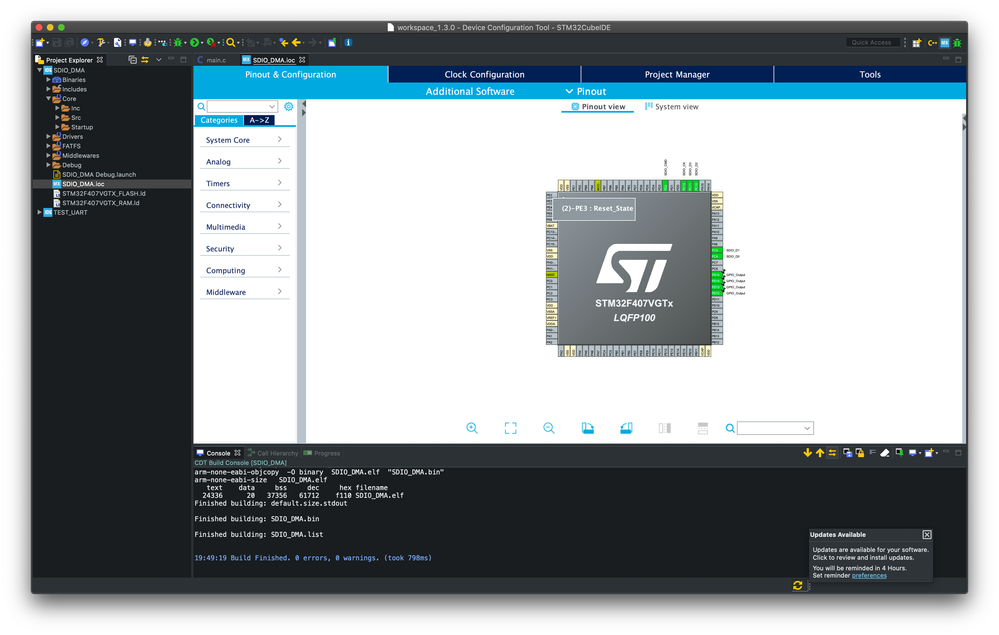Select the Pinout view toggle
This screenshot has width=999, height=635.
(x=598, y=106)
